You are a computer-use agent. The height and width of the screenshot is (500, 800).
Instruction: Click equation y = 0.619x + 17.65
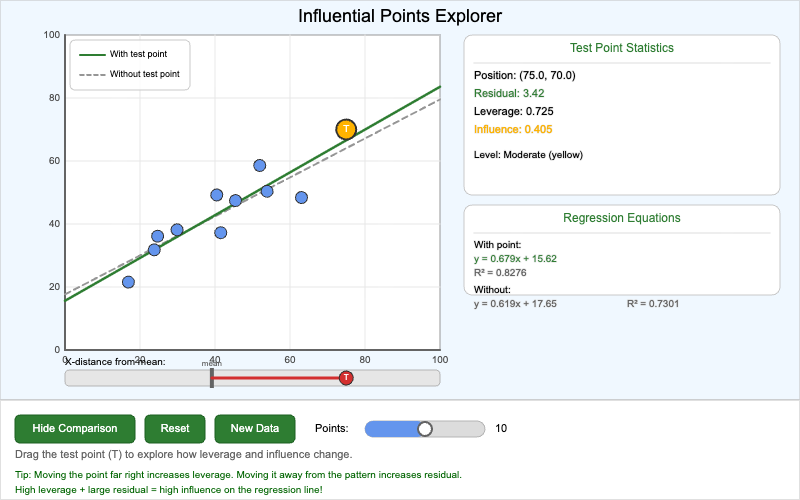pyautogui.click(x=515, y=304)
